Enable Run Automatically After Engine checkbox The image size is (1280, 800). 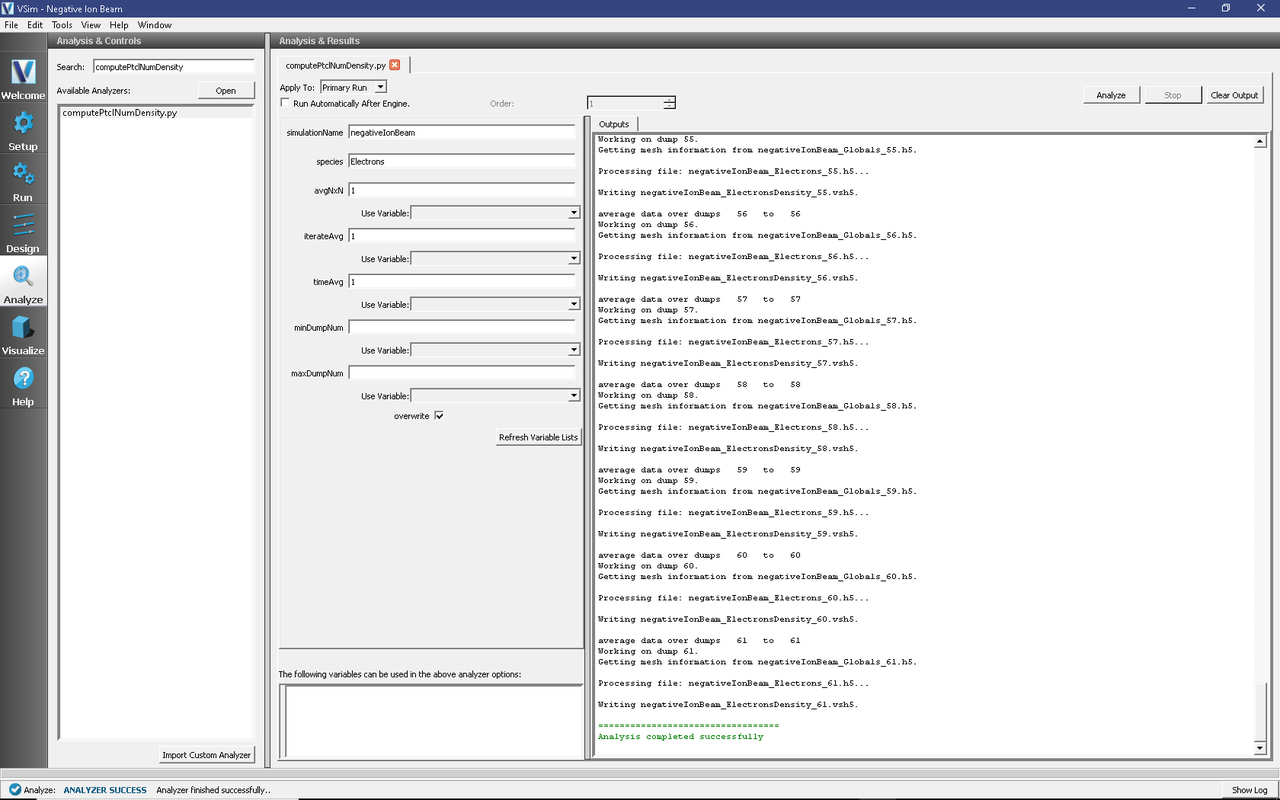click(x=286, y=103)
